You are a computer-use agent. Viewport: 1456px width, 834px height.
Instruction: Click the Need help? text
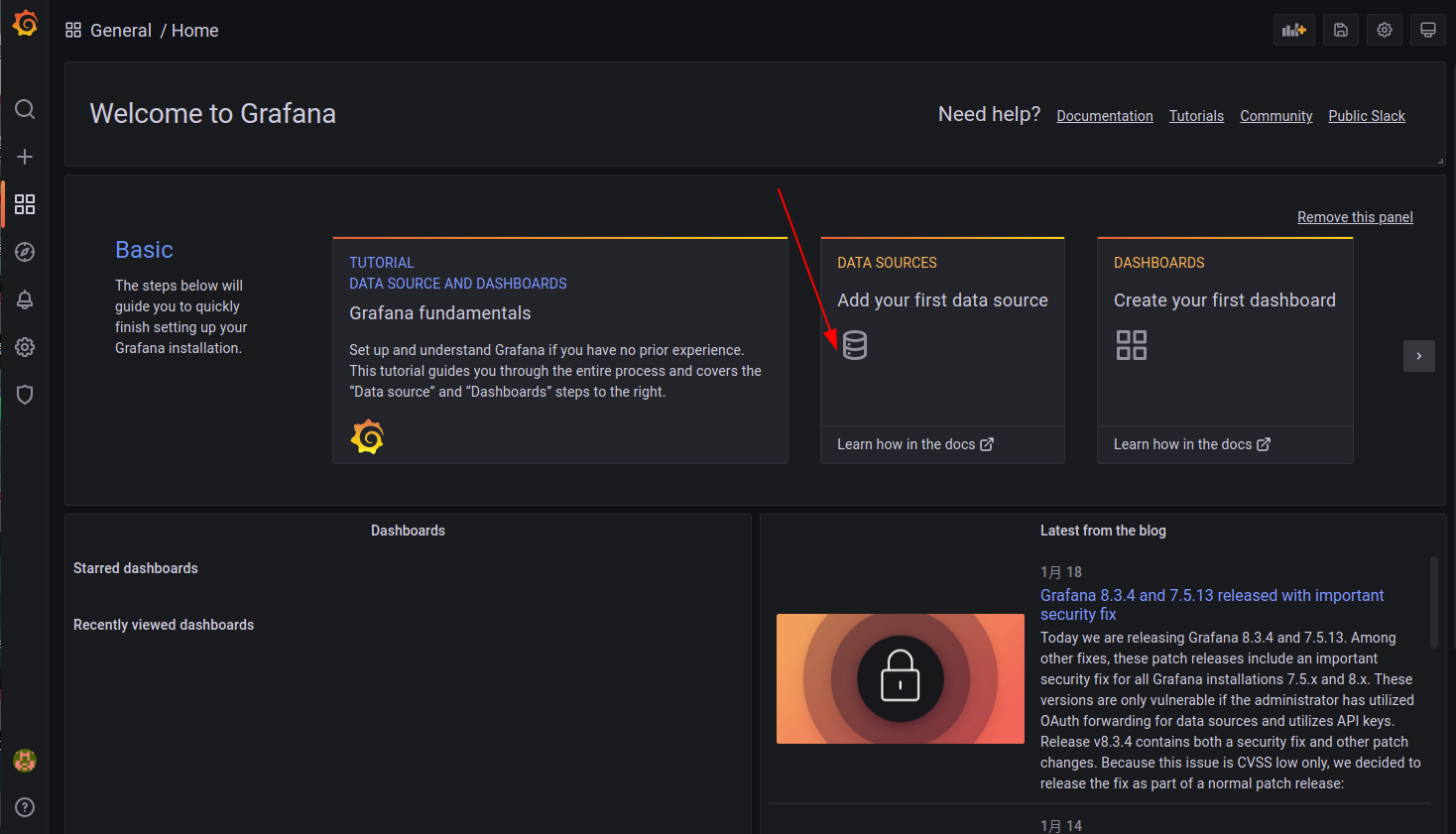990,114
